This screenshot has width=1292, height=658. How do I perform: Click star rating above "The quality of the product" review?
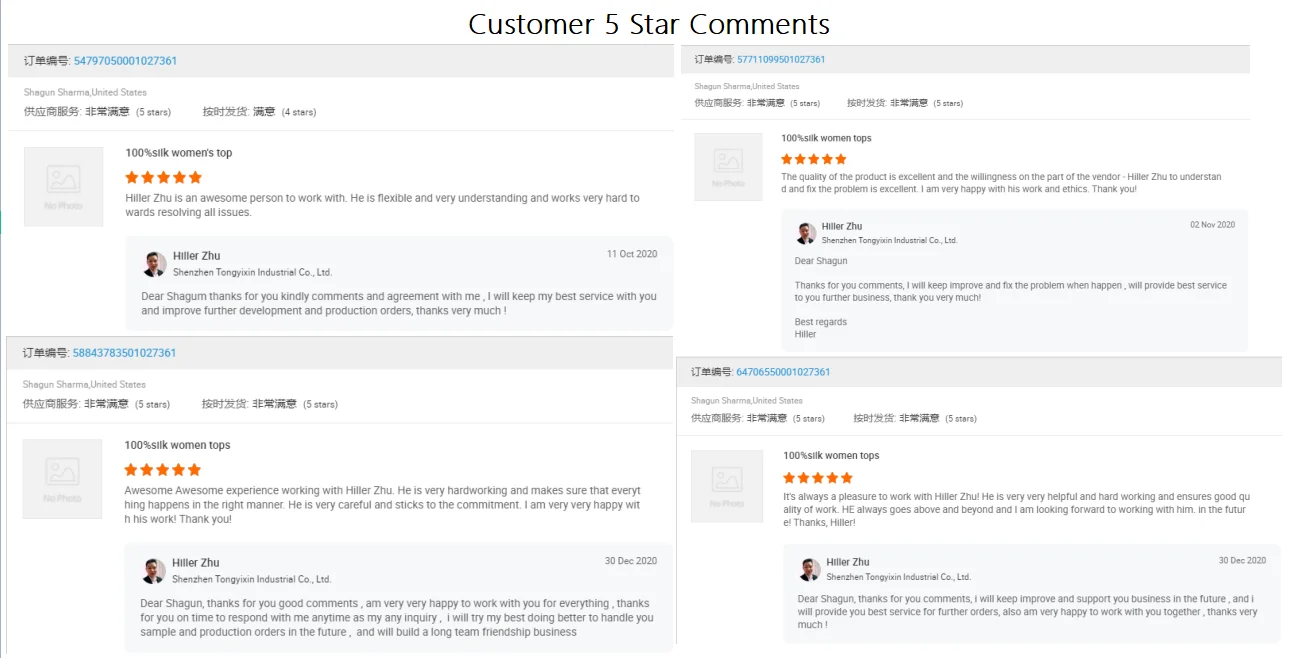click(x=813, y=159)
